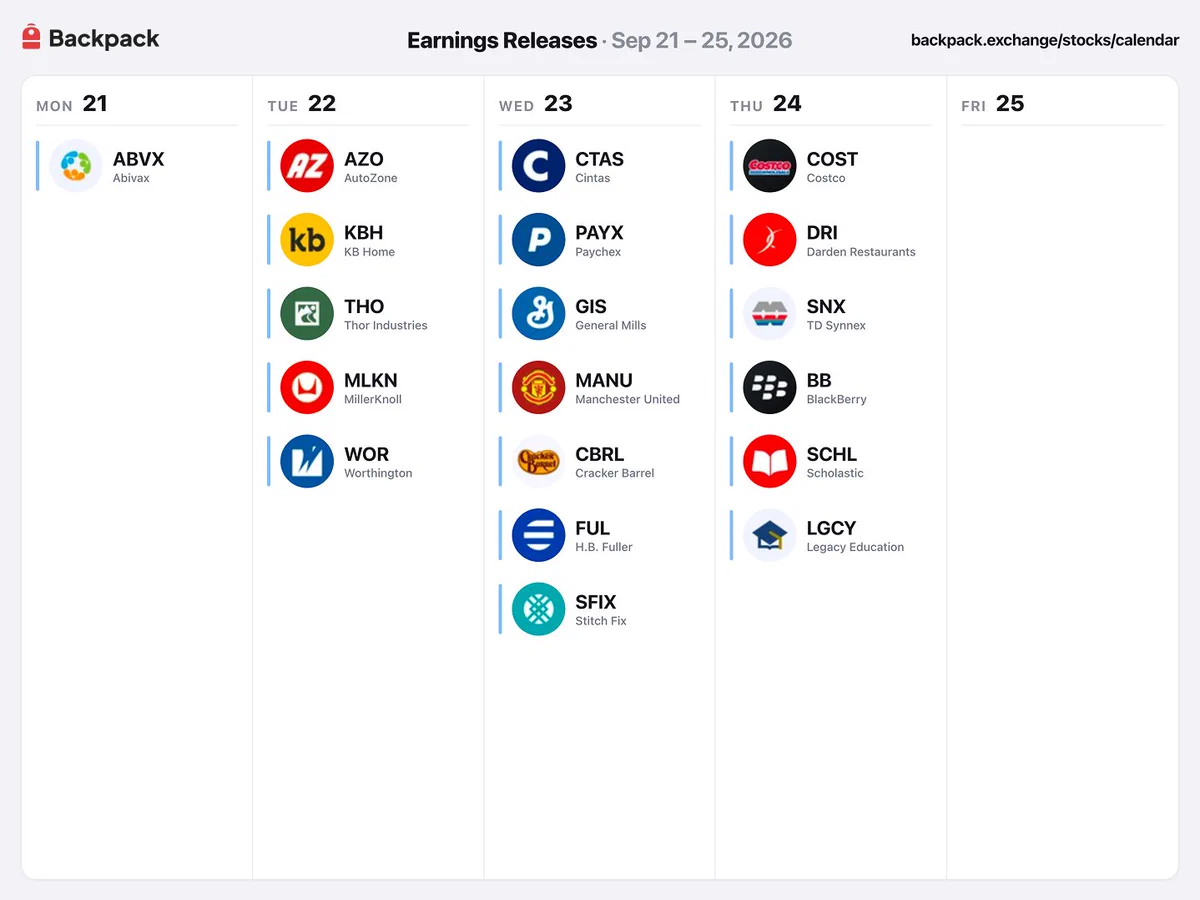This screenshot has width=1200, height=900.
Task: Click the Costco COST logo
Action: click(x=770, y=166)
